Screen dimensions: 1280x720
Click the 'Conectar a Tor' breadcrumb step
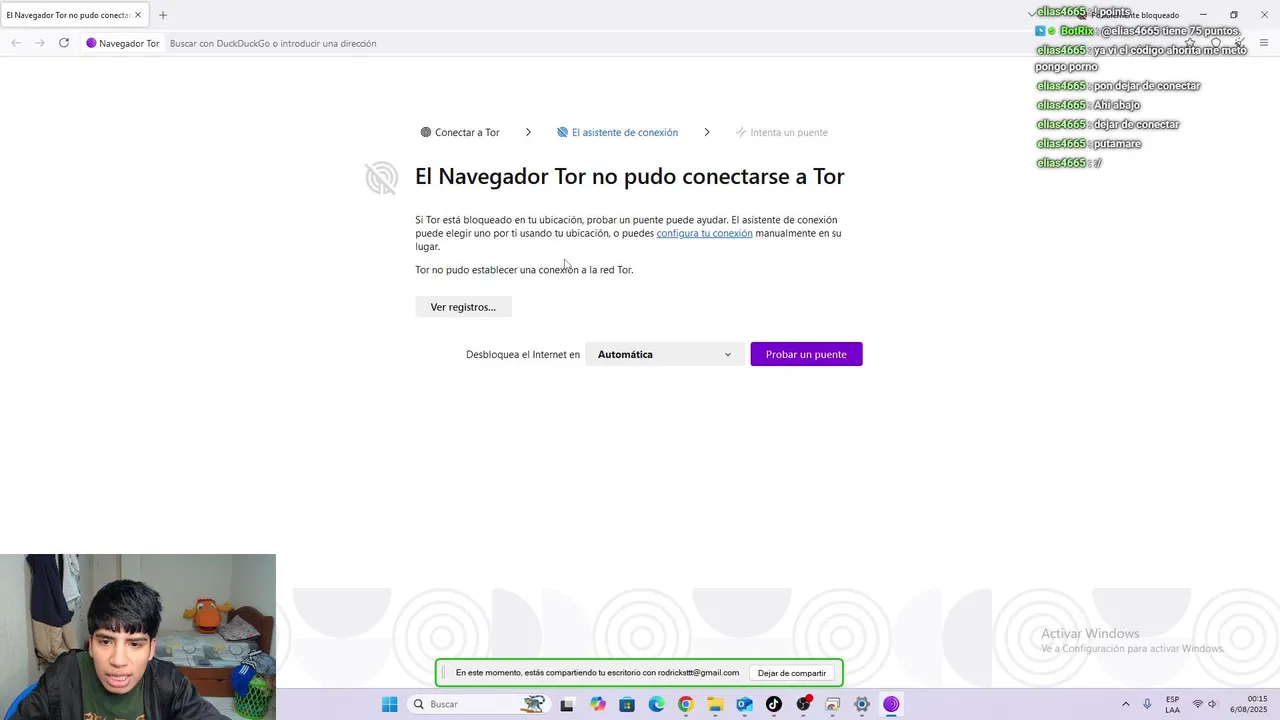460,132
